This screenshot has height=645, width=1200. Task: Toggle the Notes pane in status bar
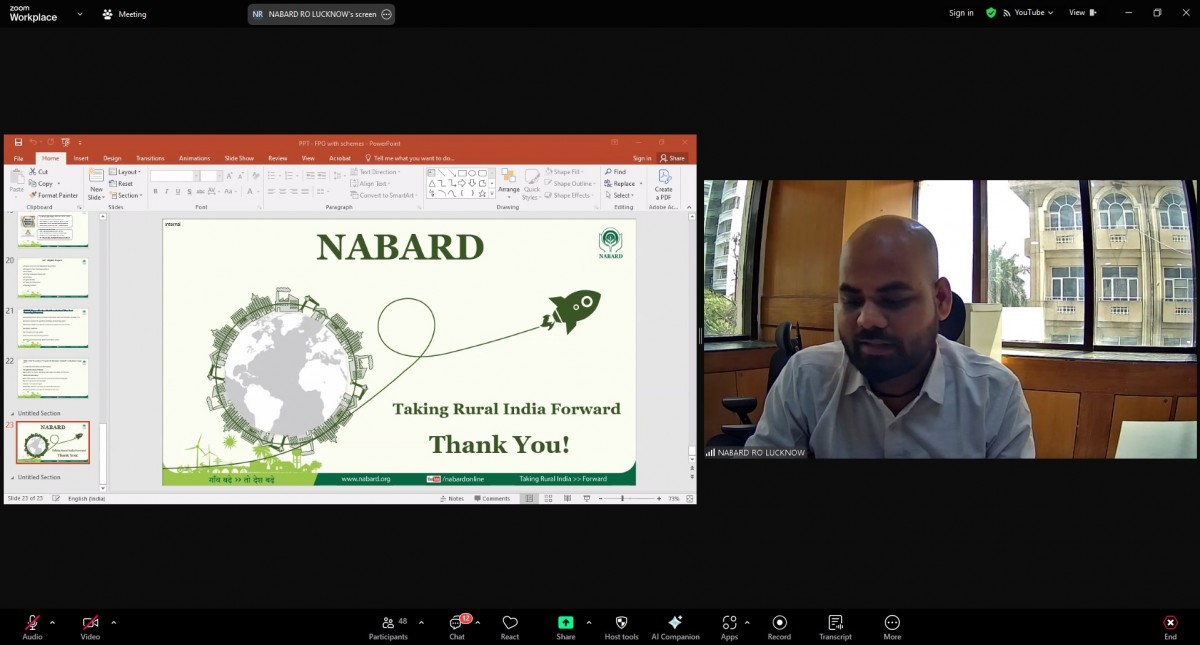(452, 498)
